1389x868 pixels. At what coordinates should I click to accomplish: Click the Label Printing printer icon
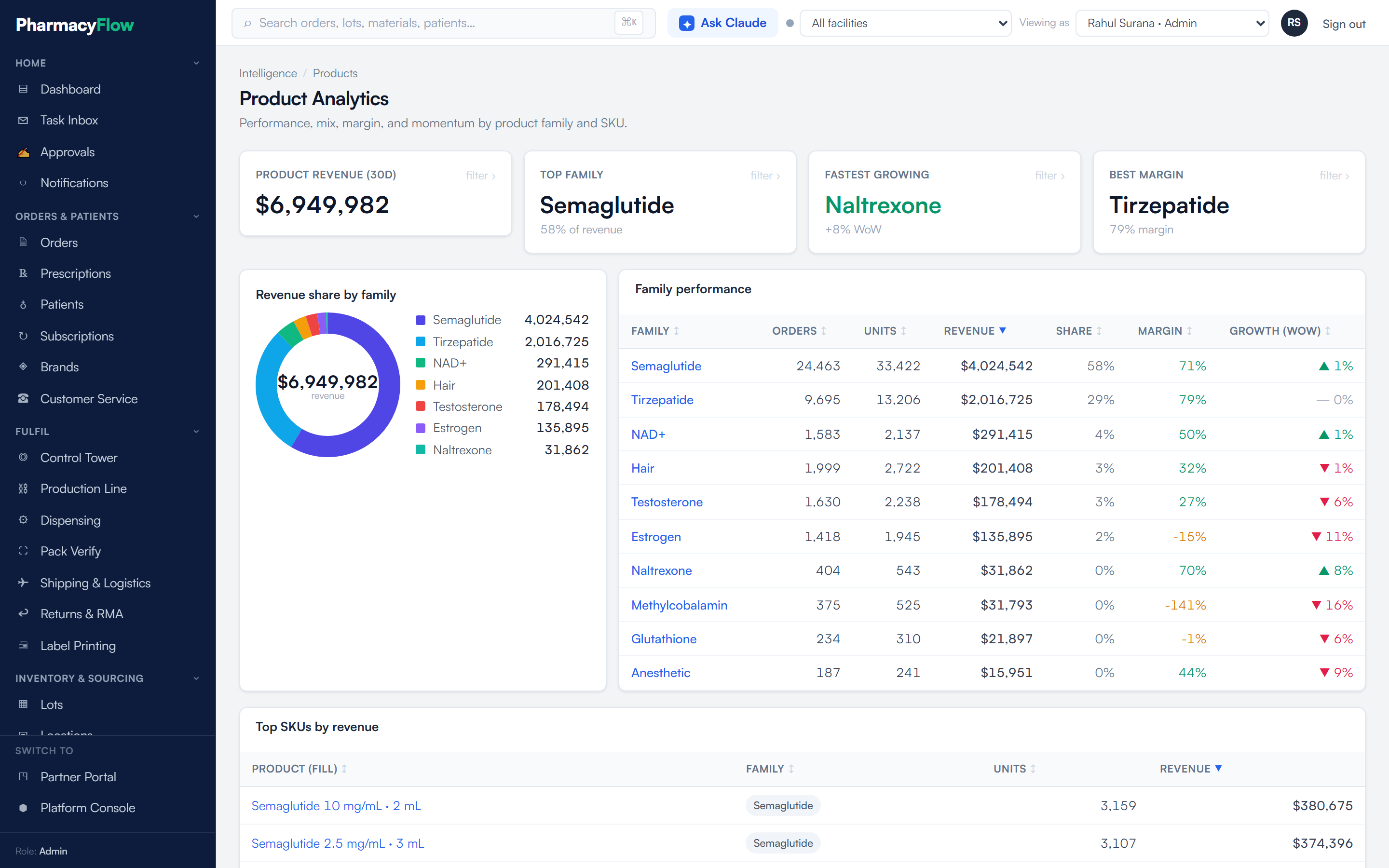(x=23, y=645)
